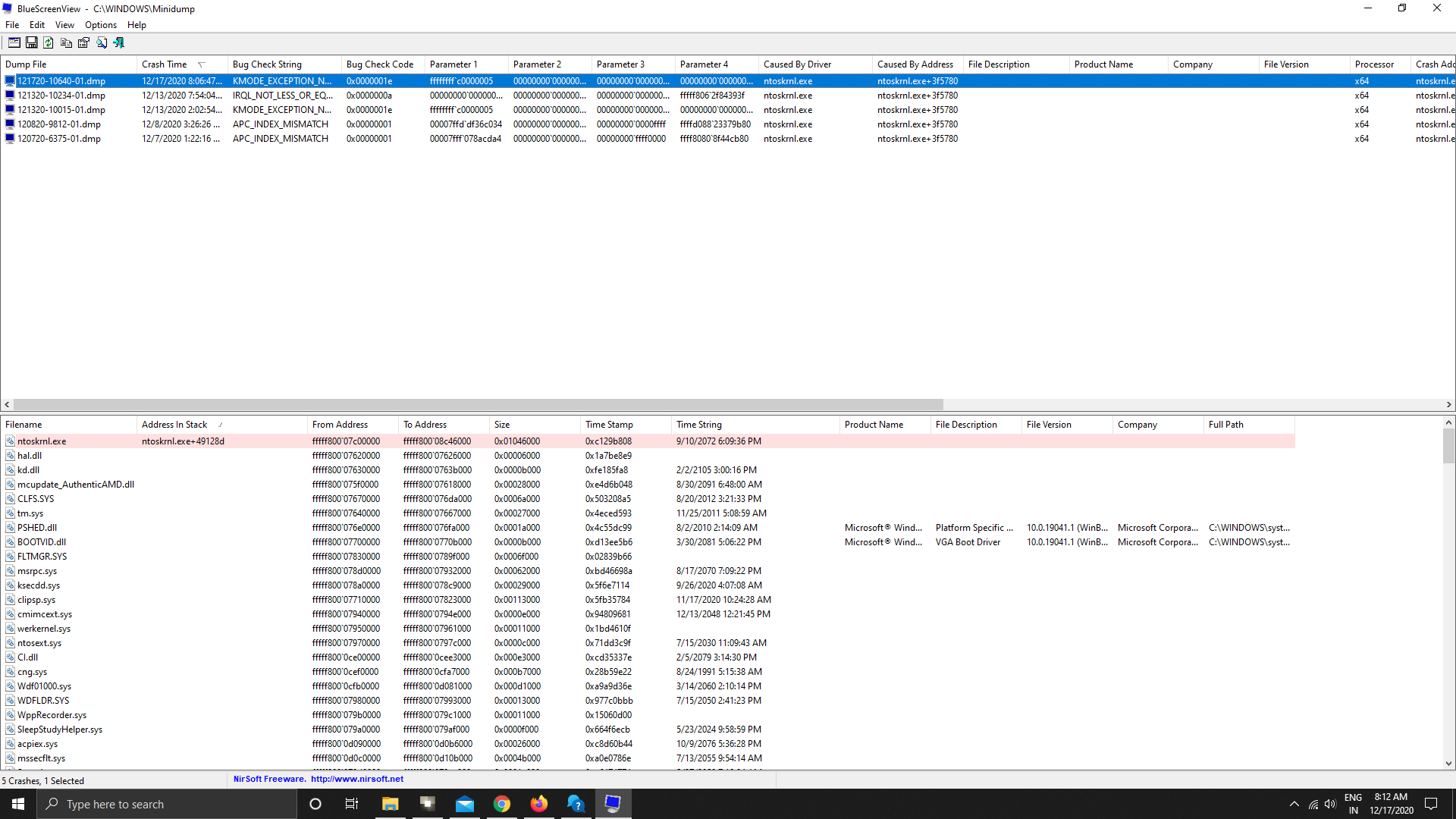Screen dimensions: 1456x819
Task: Click the Caused By Address column header
Action: coord(918,64)
